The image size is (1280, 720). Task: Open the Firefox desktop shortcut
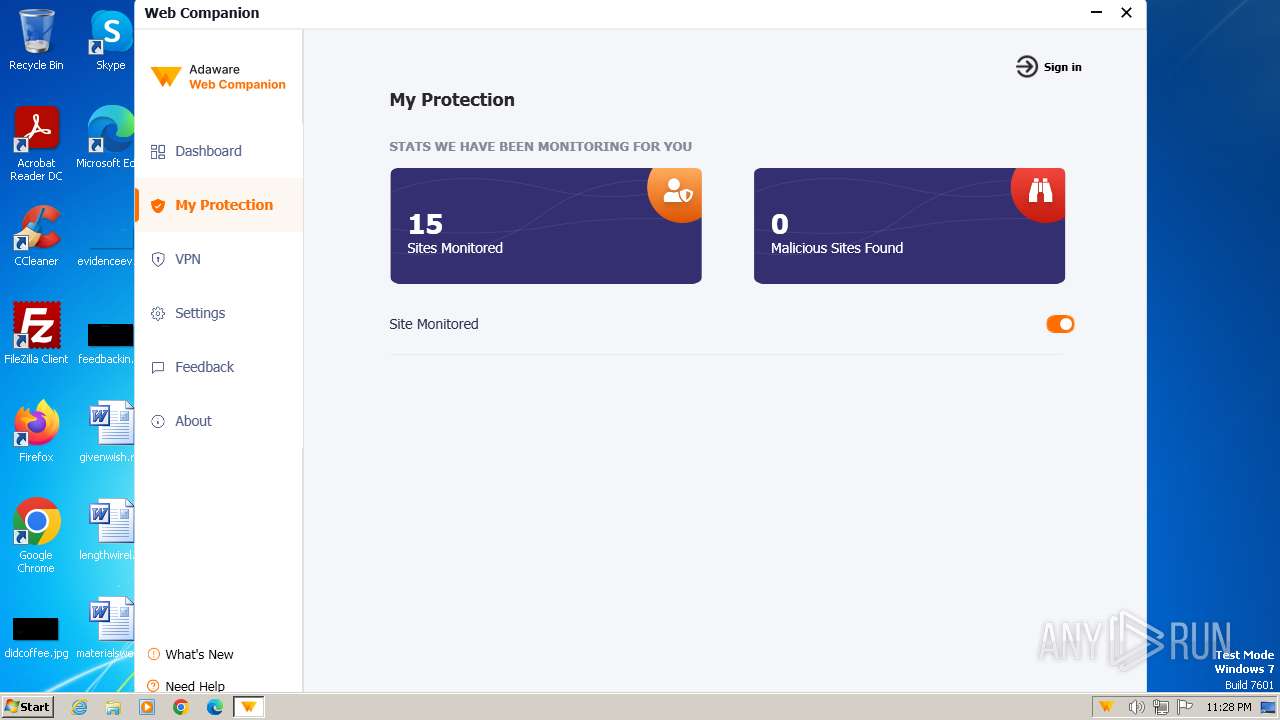point(36,431)
